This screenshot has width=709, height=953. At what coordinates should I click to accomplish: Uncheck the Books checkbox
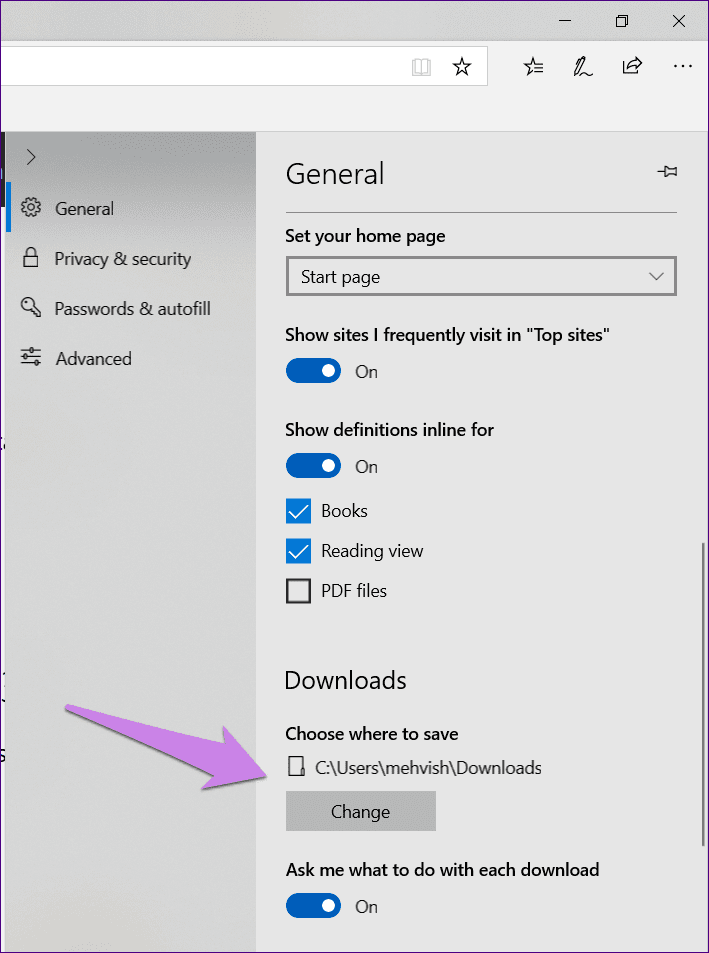[x=298, y=511]
